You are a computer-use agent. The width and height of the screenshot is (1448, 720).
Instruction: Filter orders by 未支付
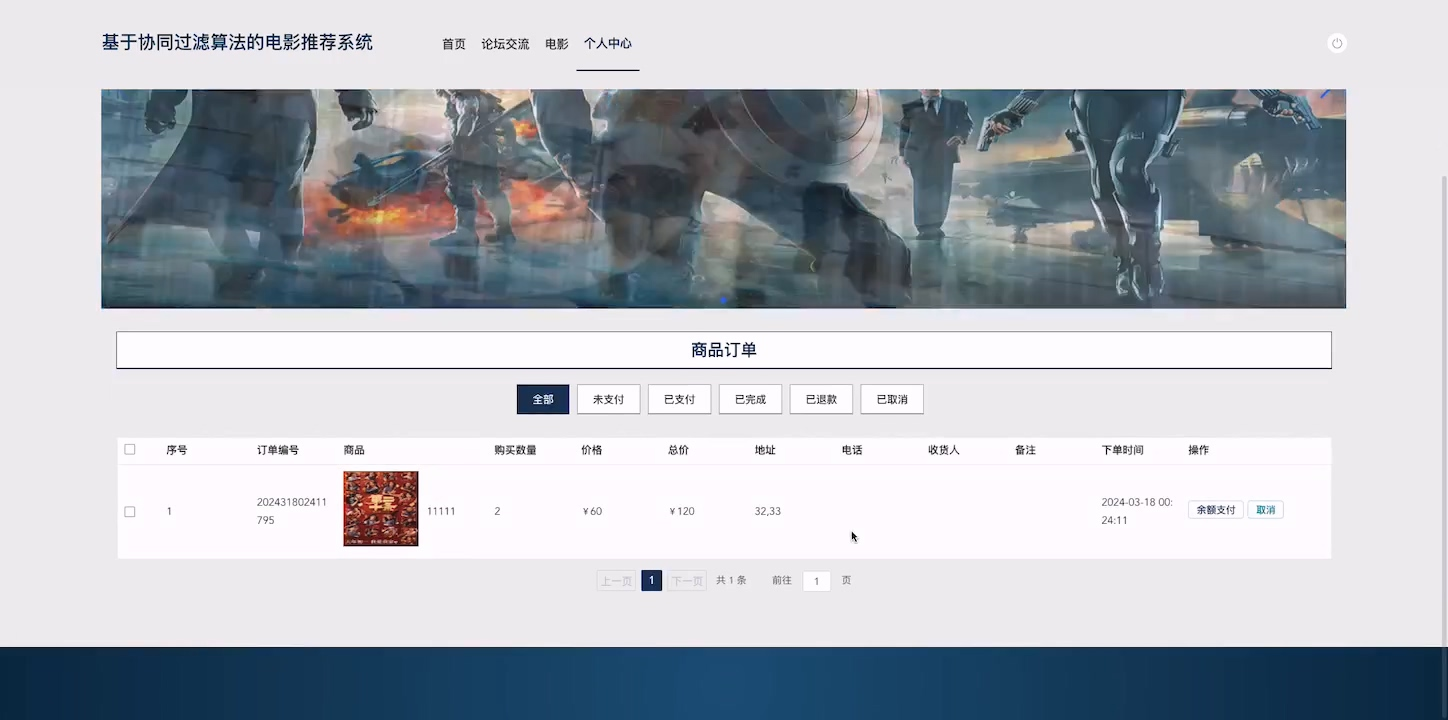click(608, 399)
